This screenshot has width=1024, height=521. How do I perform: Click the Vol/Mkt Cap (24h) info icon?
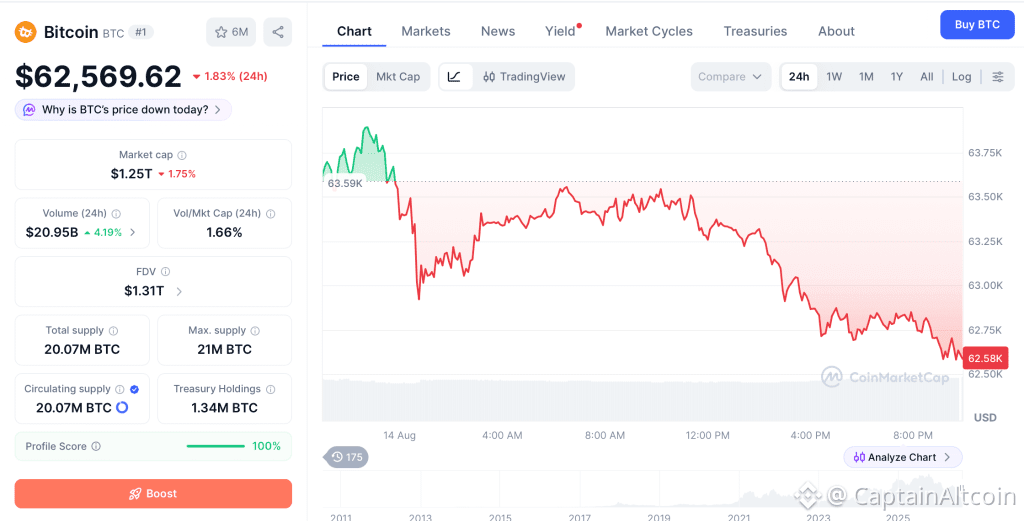(270, 213)
